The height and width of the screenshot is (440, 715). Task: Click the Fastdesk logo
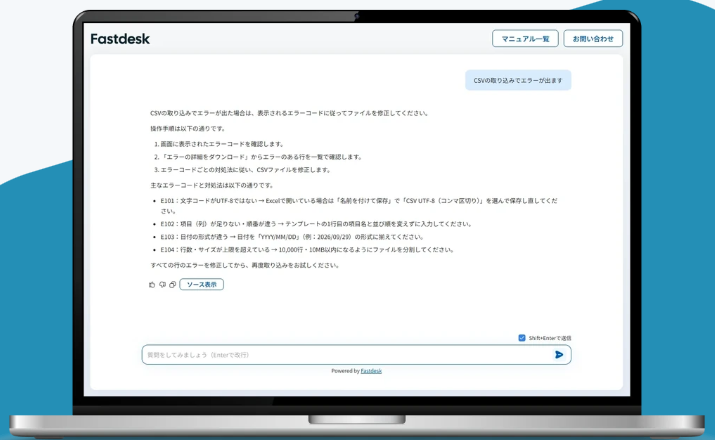[120, 39]
